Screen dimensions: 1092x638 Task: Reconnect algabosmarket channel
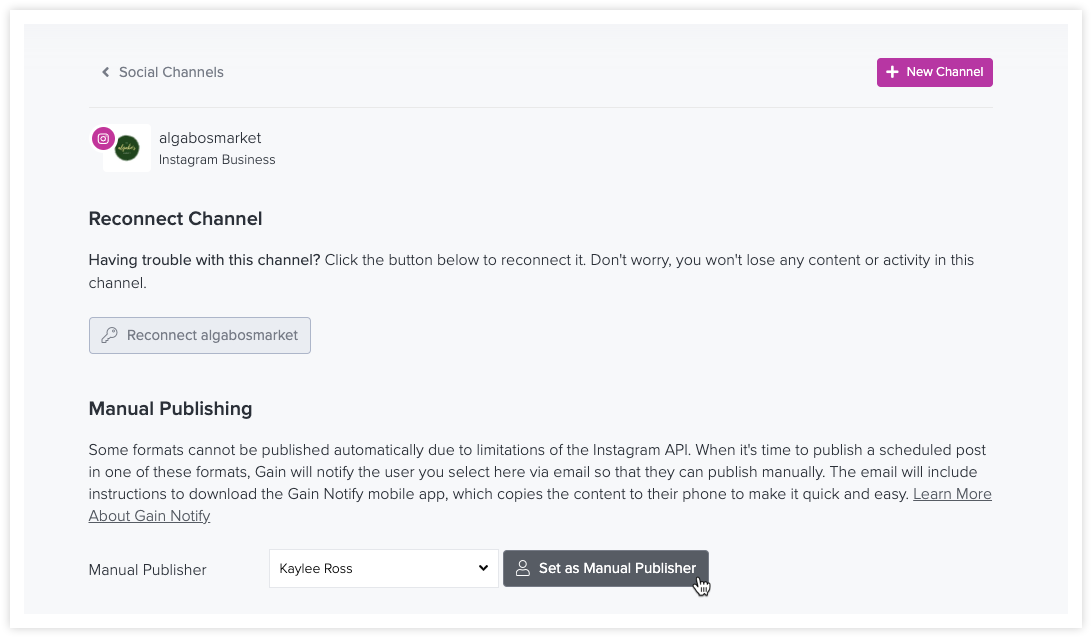pos(200,336)
